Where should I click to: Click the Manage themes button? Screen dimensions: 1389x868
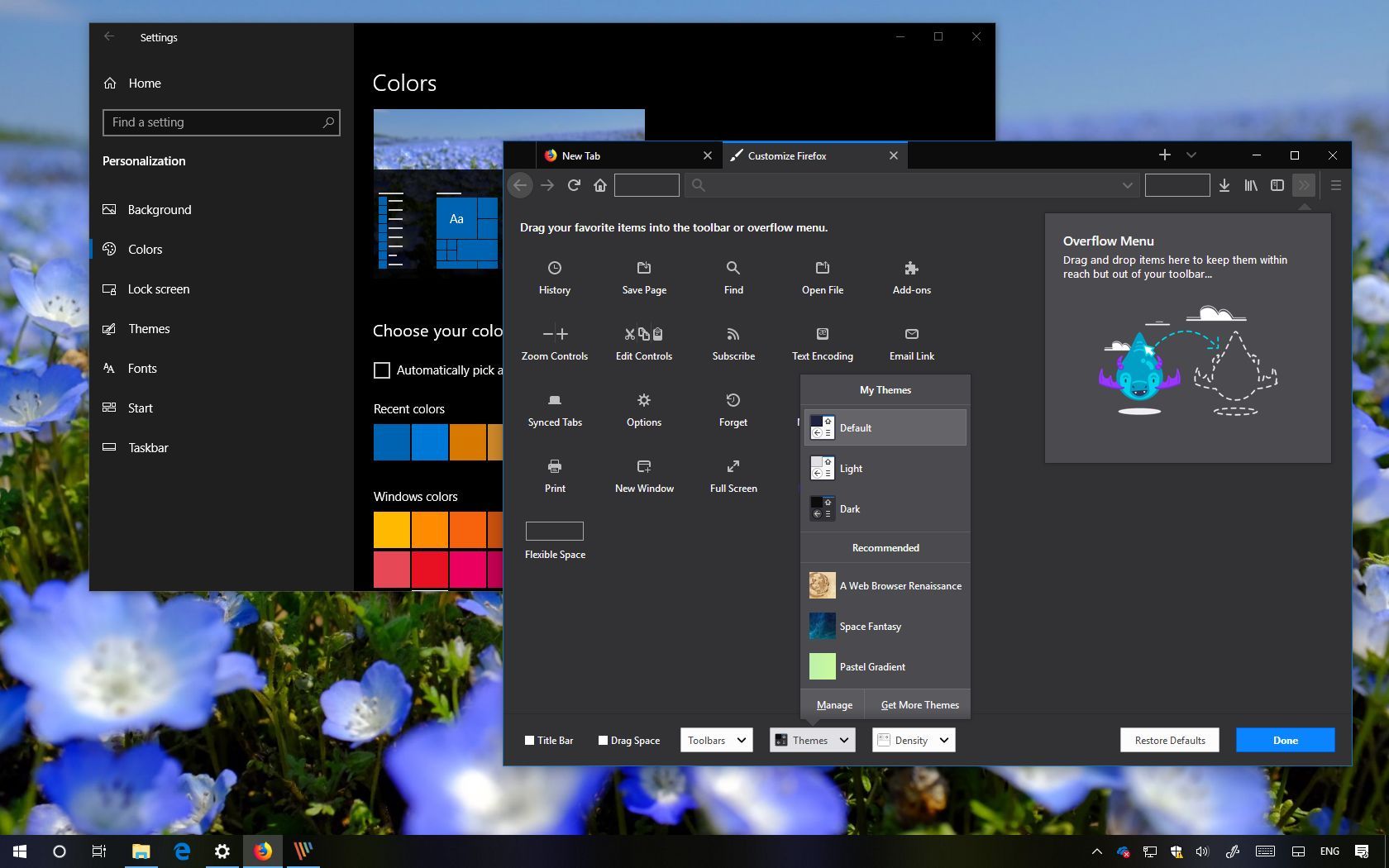(834, 705)
